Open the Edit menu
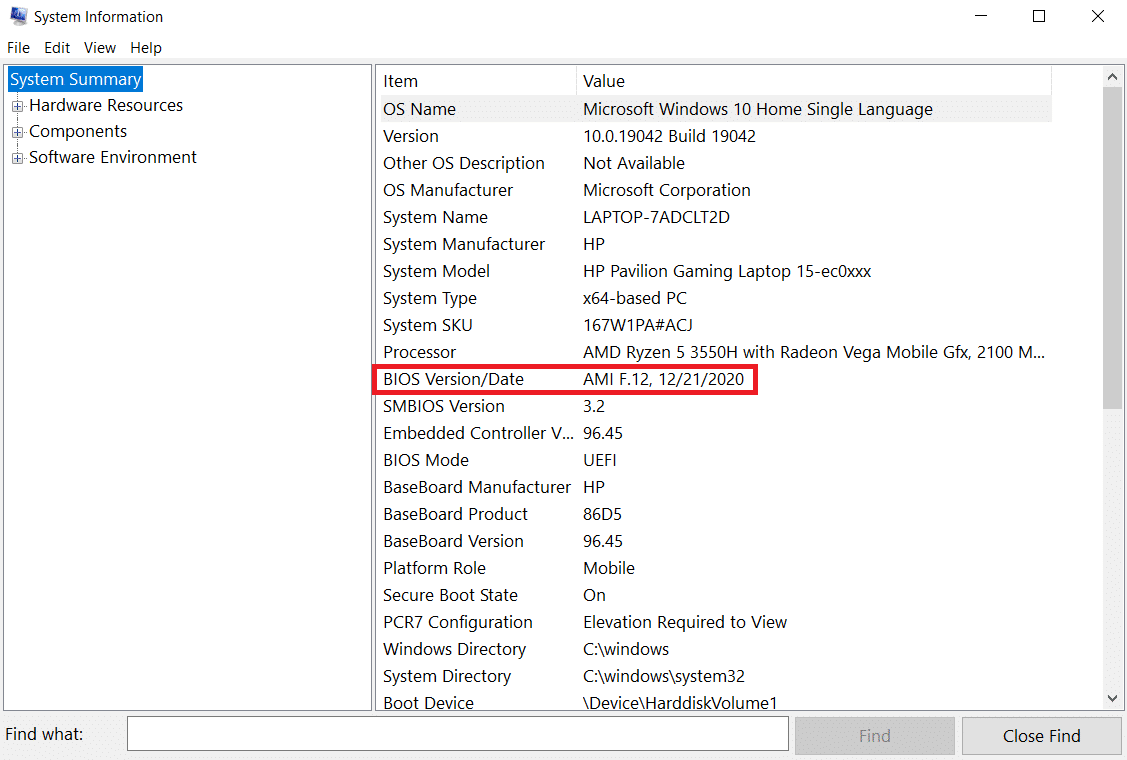This screenshot has height=760, width=1127. (57, 48)
